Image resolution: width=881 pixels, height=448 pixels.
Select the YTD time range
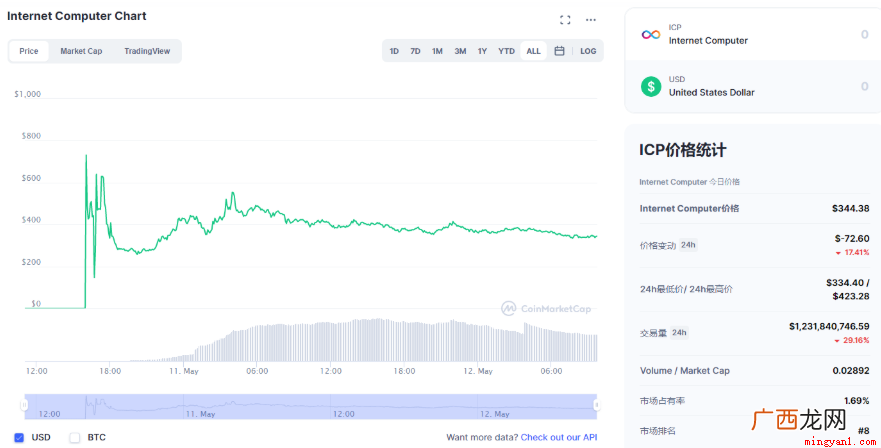[506, 51]
